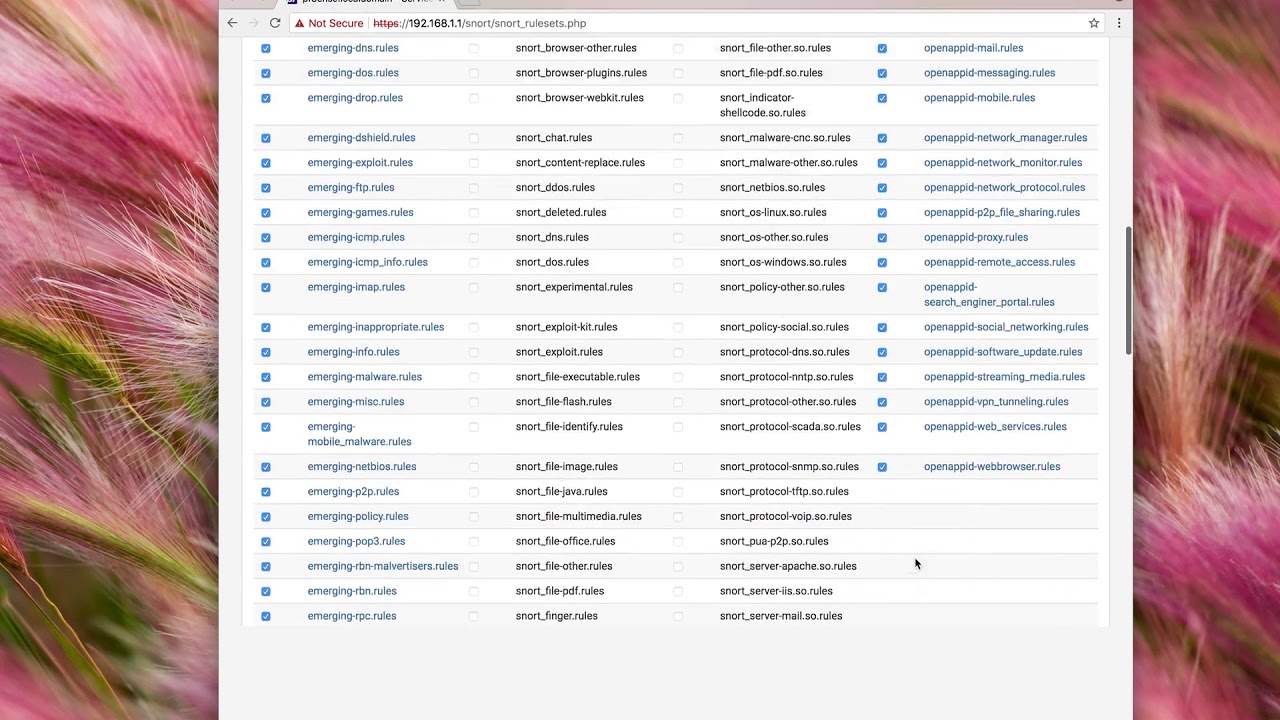Open emerging-rbn-malvertisers.rules link
Viewport: 1280px width, 720px height.
point(383,566)
